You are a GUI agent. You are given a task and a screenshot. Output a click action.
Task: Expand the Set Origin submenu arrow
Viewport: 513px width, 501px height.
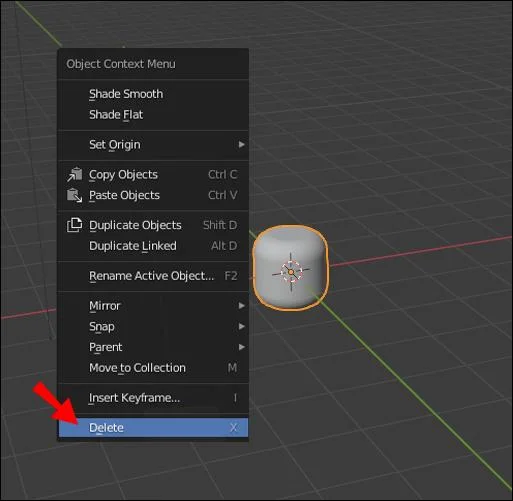[x=242, y=144]
